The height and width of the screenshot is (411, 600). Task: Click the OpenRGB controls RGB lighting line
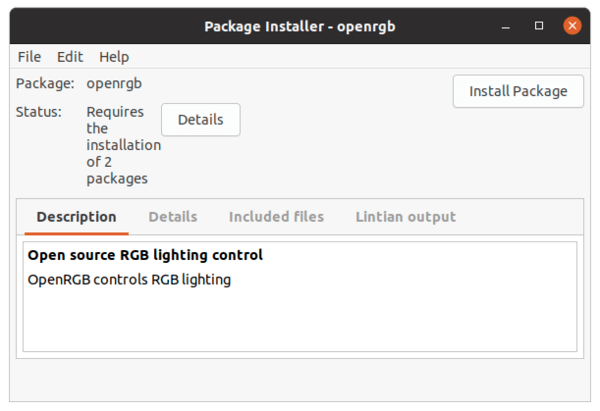pyautogui.click(x=129, y=280)
